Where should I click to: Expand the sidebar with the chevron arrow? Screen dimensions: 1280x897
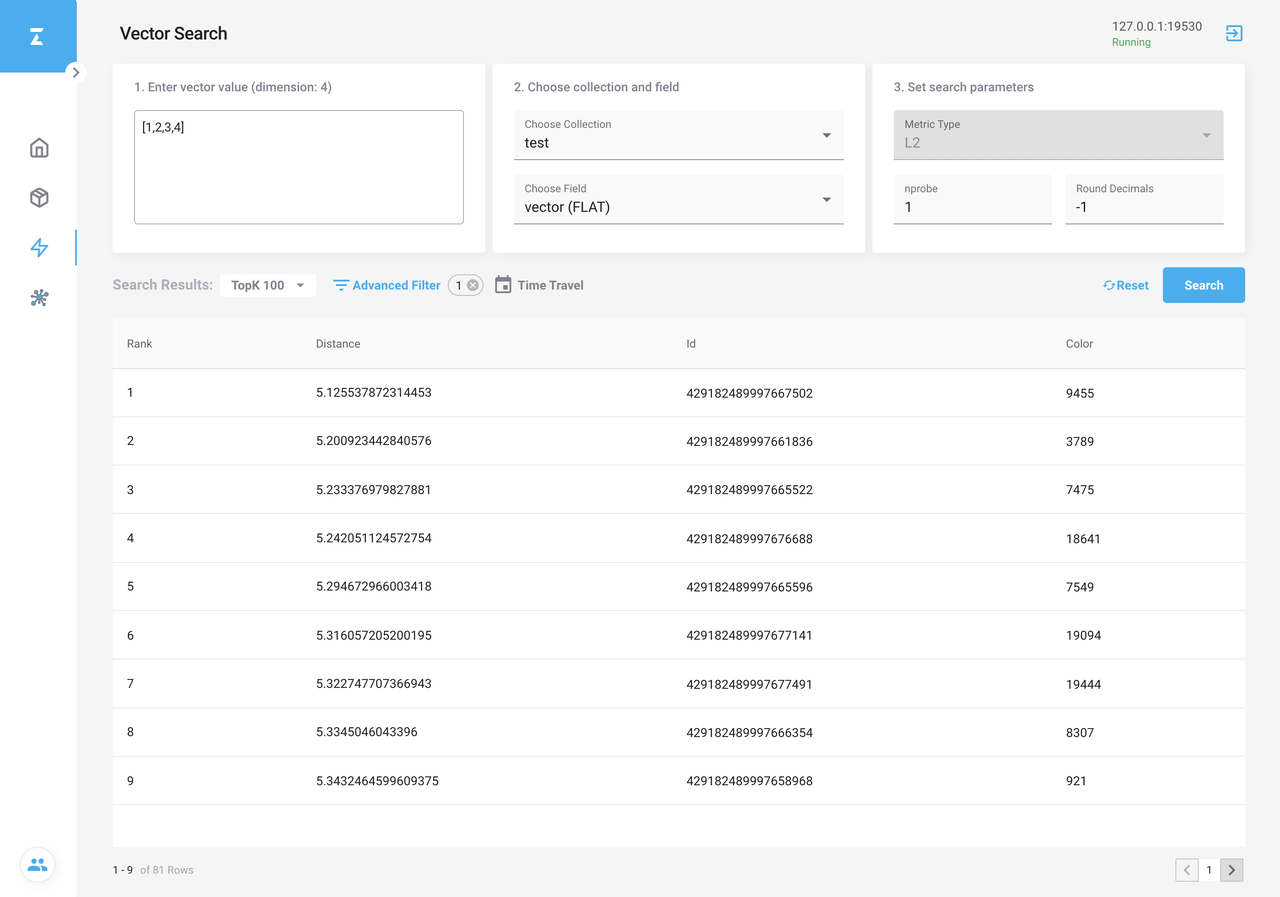[76, 72]
